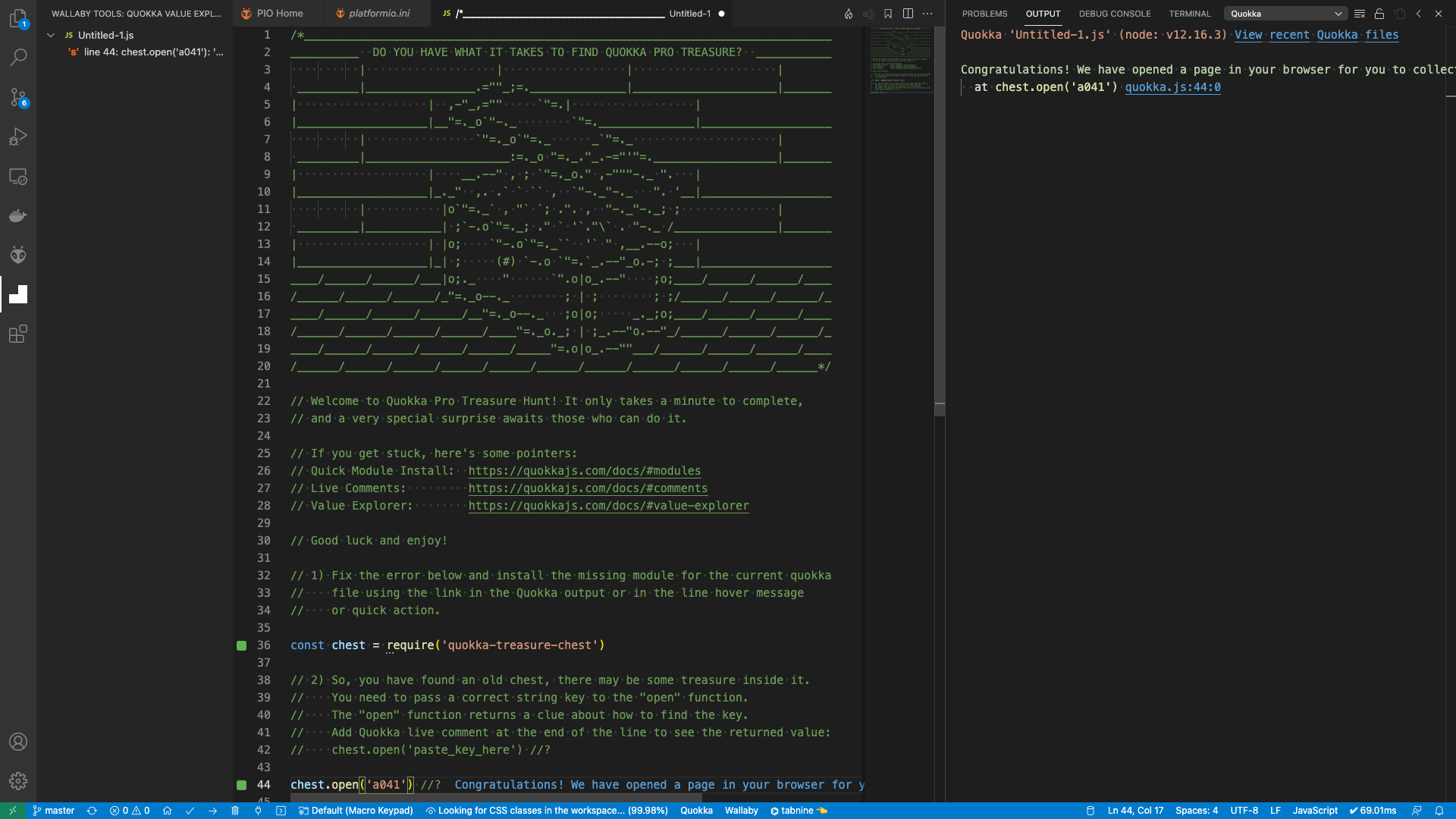
Task: Click Wallaby in the status bar
Action: [x=741, y=811]
